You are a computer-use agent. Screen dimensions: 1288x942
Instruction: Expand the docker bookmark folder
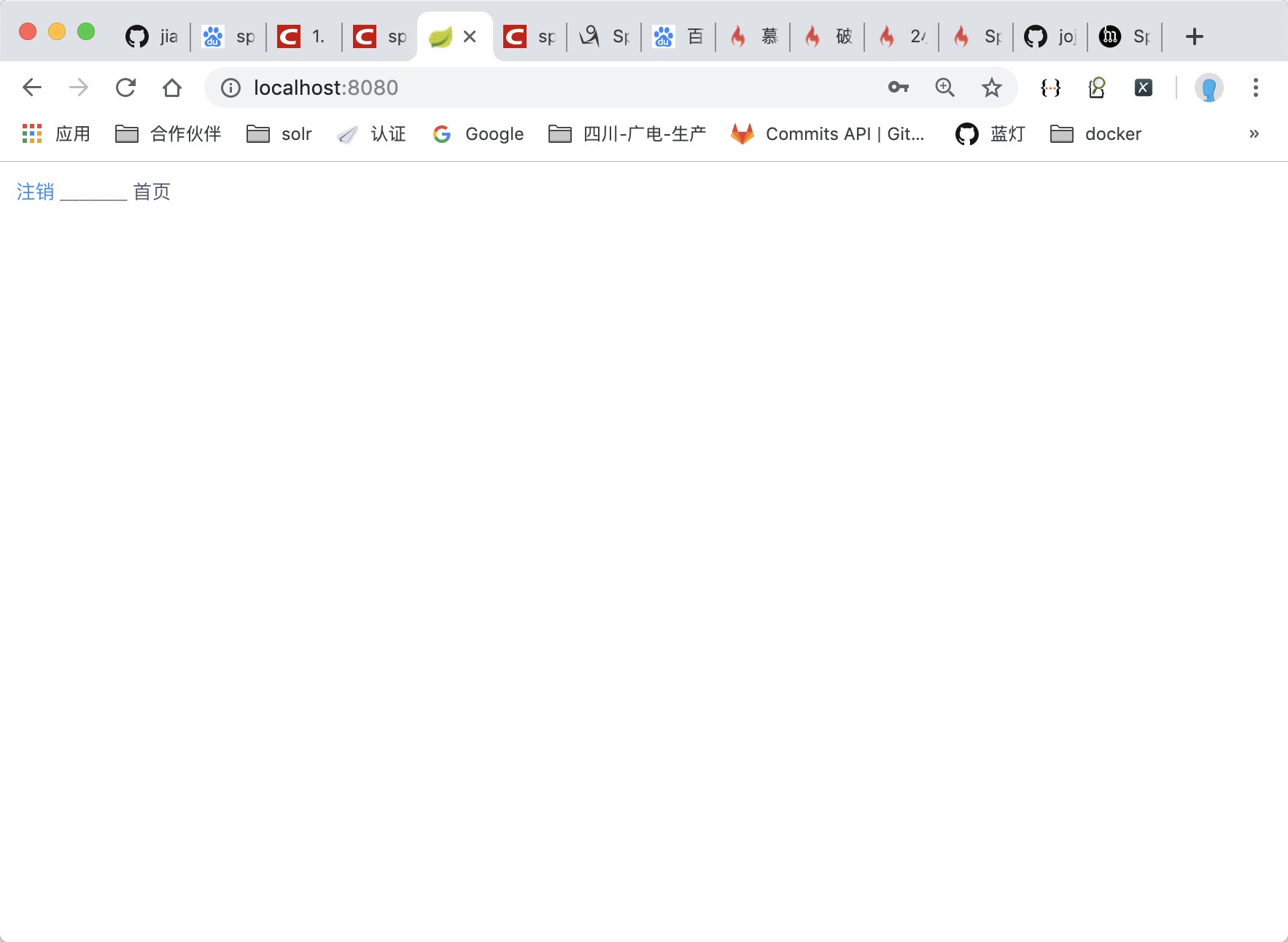(x=1095, y=134)
